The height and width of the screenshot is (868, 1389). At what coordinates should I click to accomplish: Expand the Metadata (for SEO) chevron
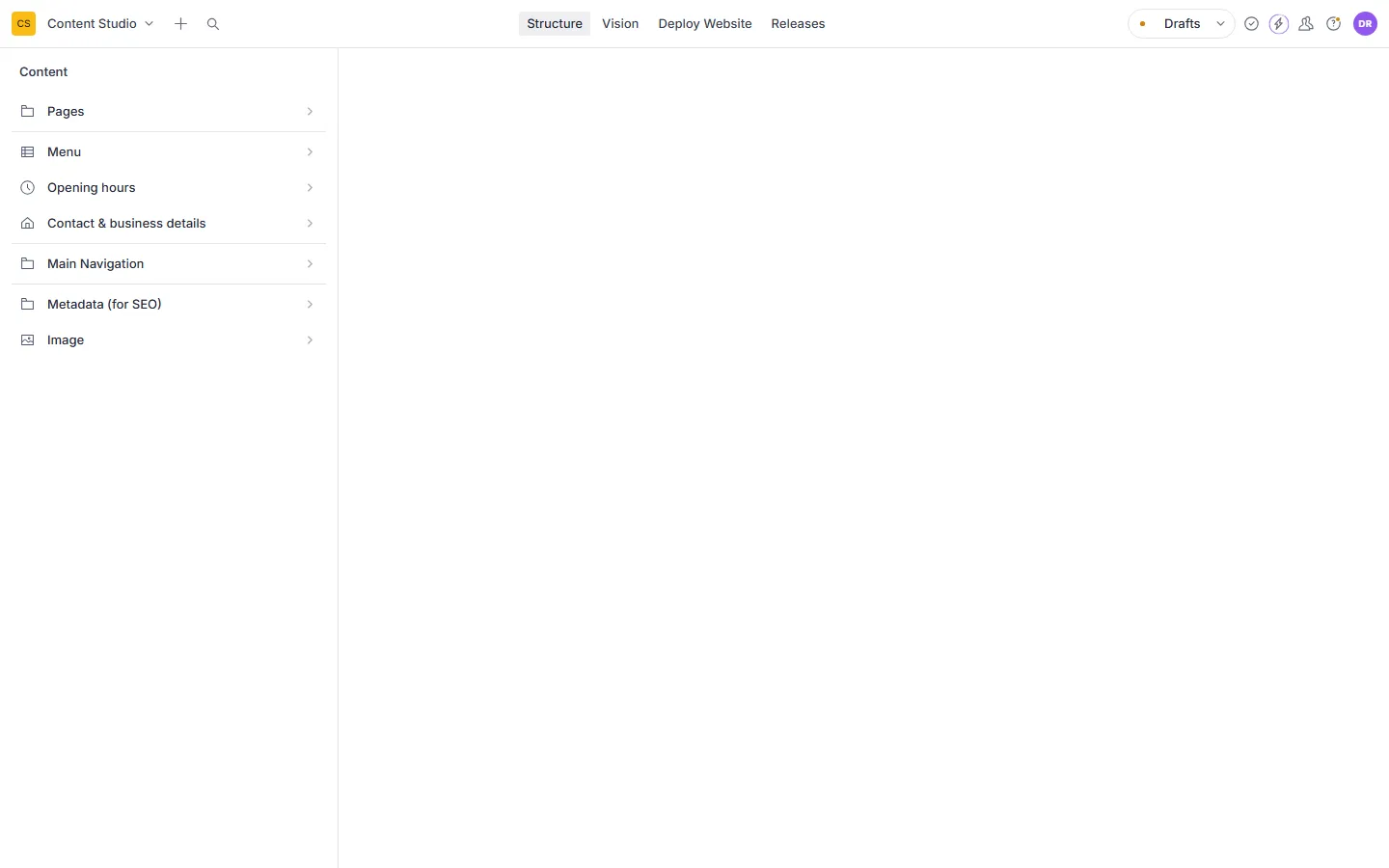[x=310, y=304]
